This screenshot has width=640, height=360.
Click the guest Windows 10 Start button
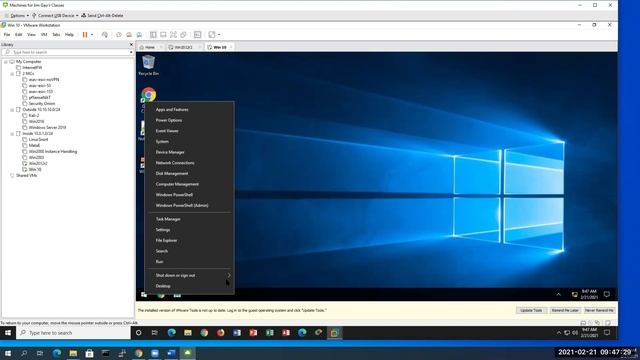[x=144, y=294]
